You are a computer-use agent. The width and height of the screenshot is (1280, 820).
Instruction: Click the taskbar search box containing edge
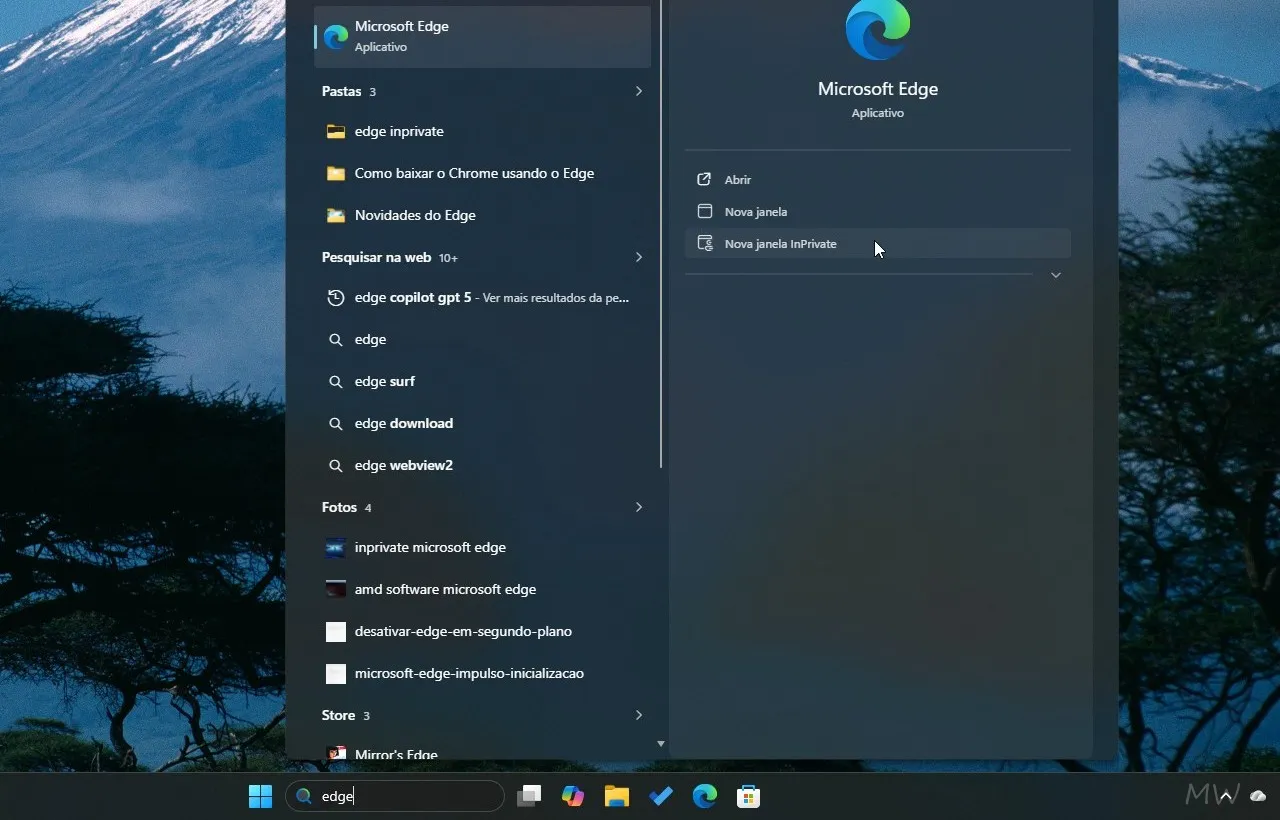395,796
